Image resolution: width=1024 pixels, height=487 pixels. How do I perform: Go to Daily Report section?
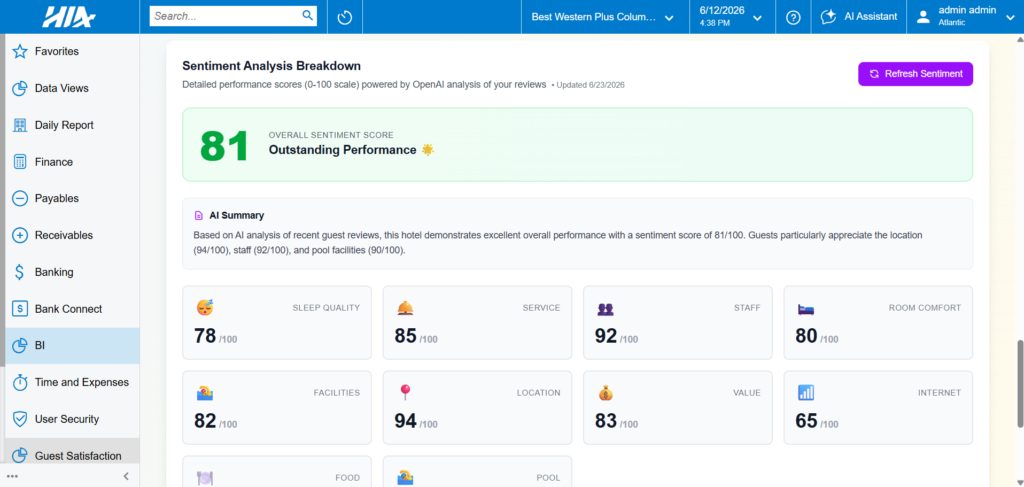click(x=72, y=125)
